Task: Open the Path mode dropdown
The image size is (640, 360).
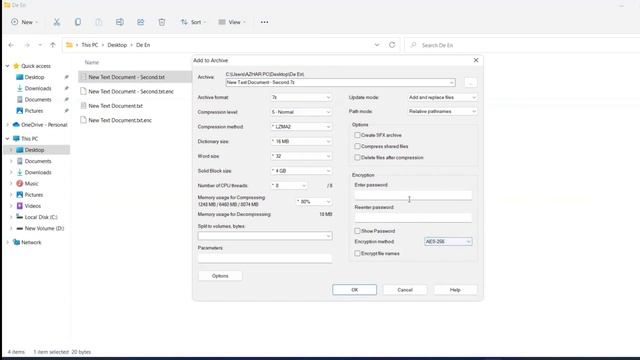Action: point(442,111)
